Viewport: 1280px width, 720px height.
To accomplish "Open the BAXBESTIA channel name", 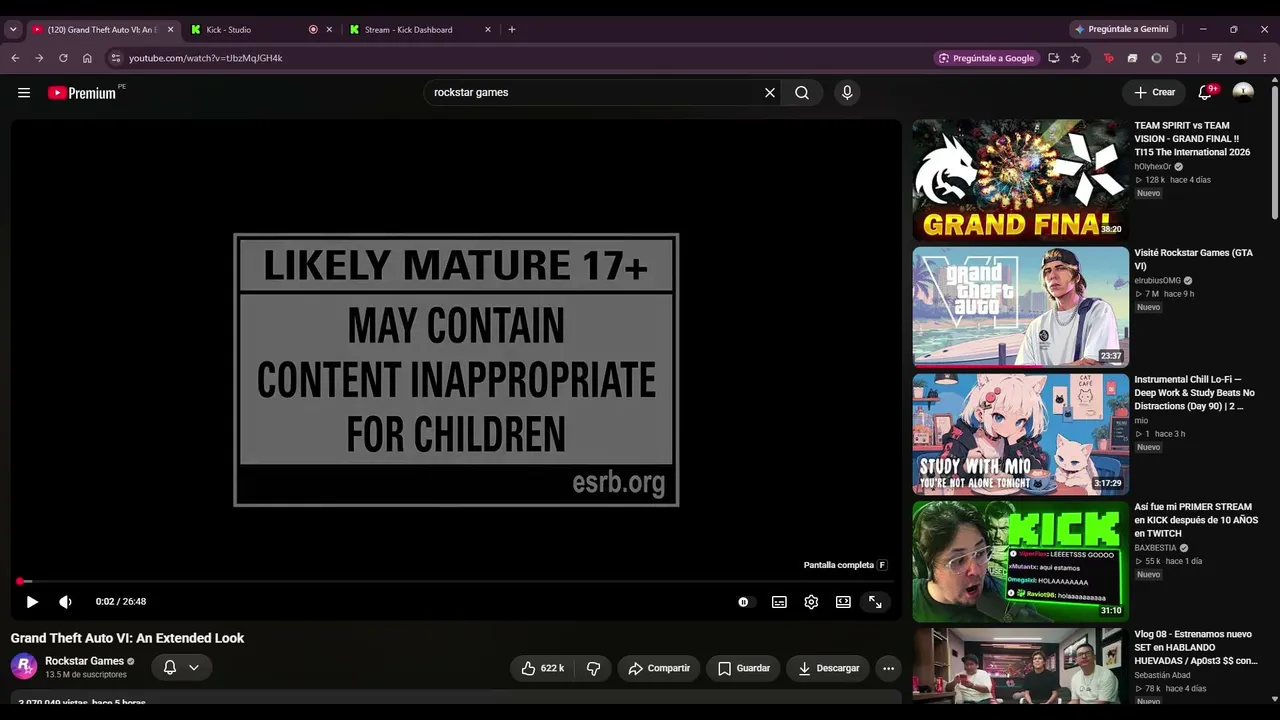I will [1155, 548].
